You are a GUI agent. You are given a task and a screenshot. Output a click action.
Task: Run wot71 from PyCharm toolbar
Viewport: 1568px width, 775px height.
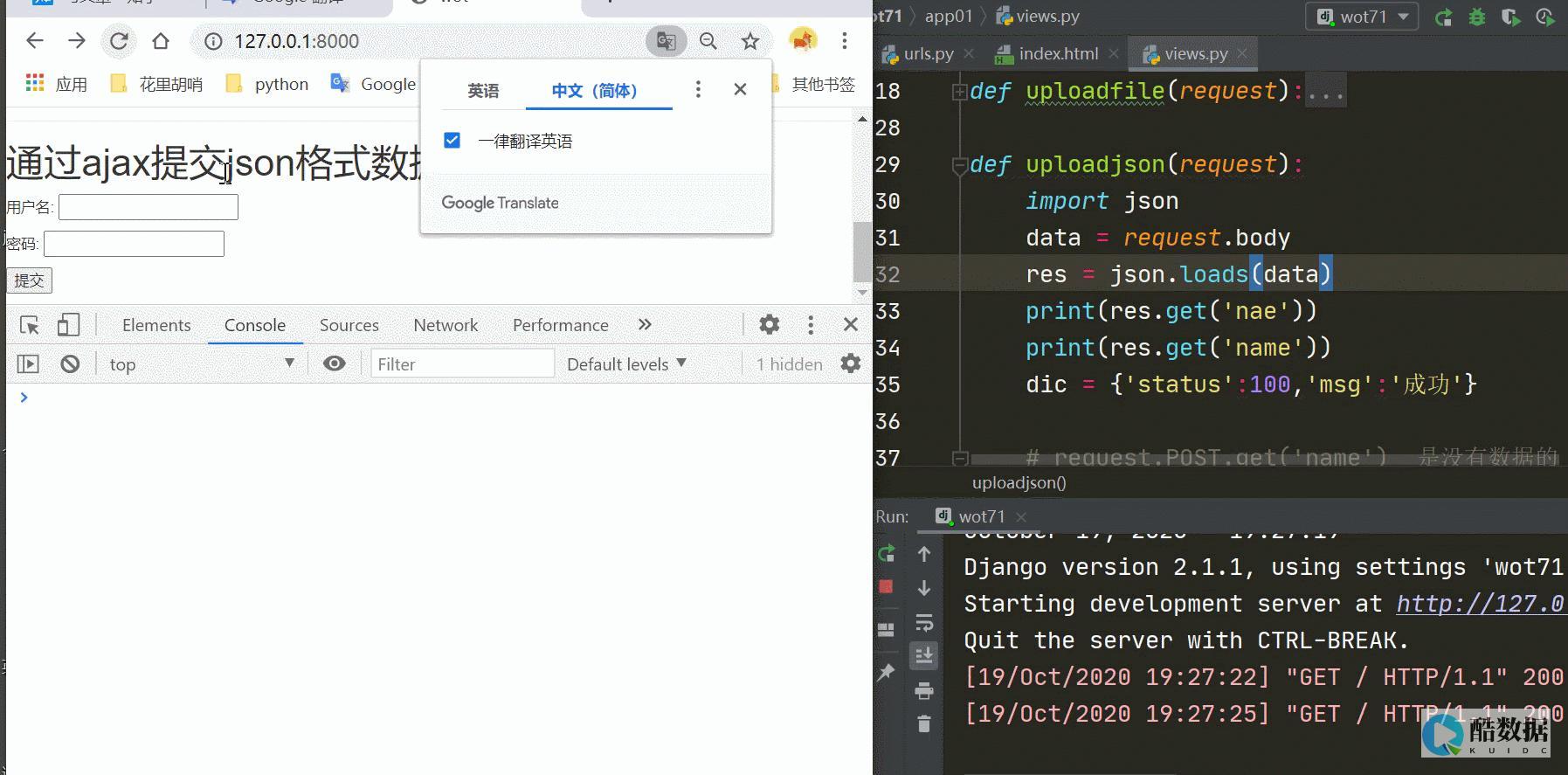click(x=1444, y=17)
